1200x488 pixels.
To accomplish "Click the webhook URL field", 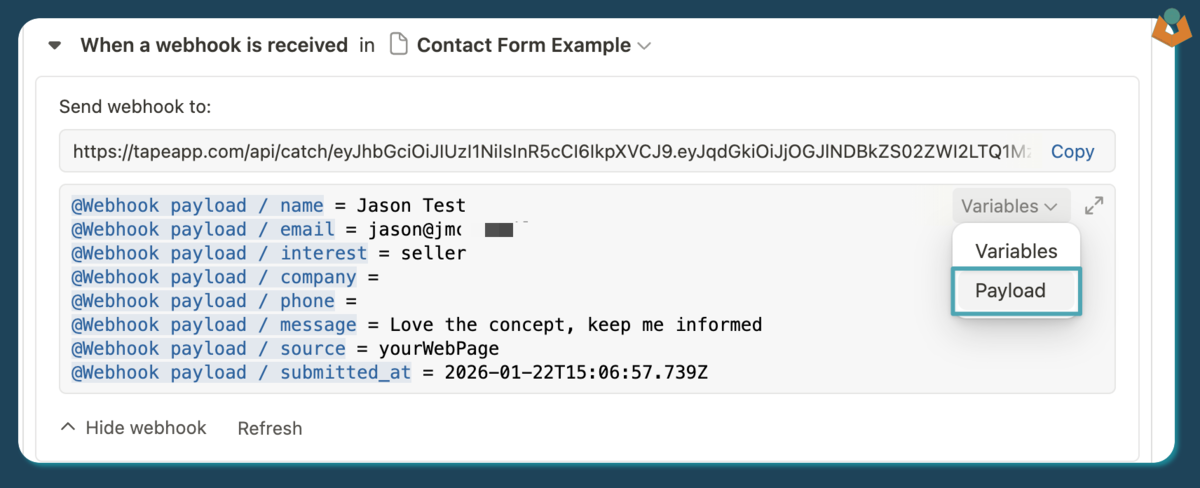I will pos(550,152).
